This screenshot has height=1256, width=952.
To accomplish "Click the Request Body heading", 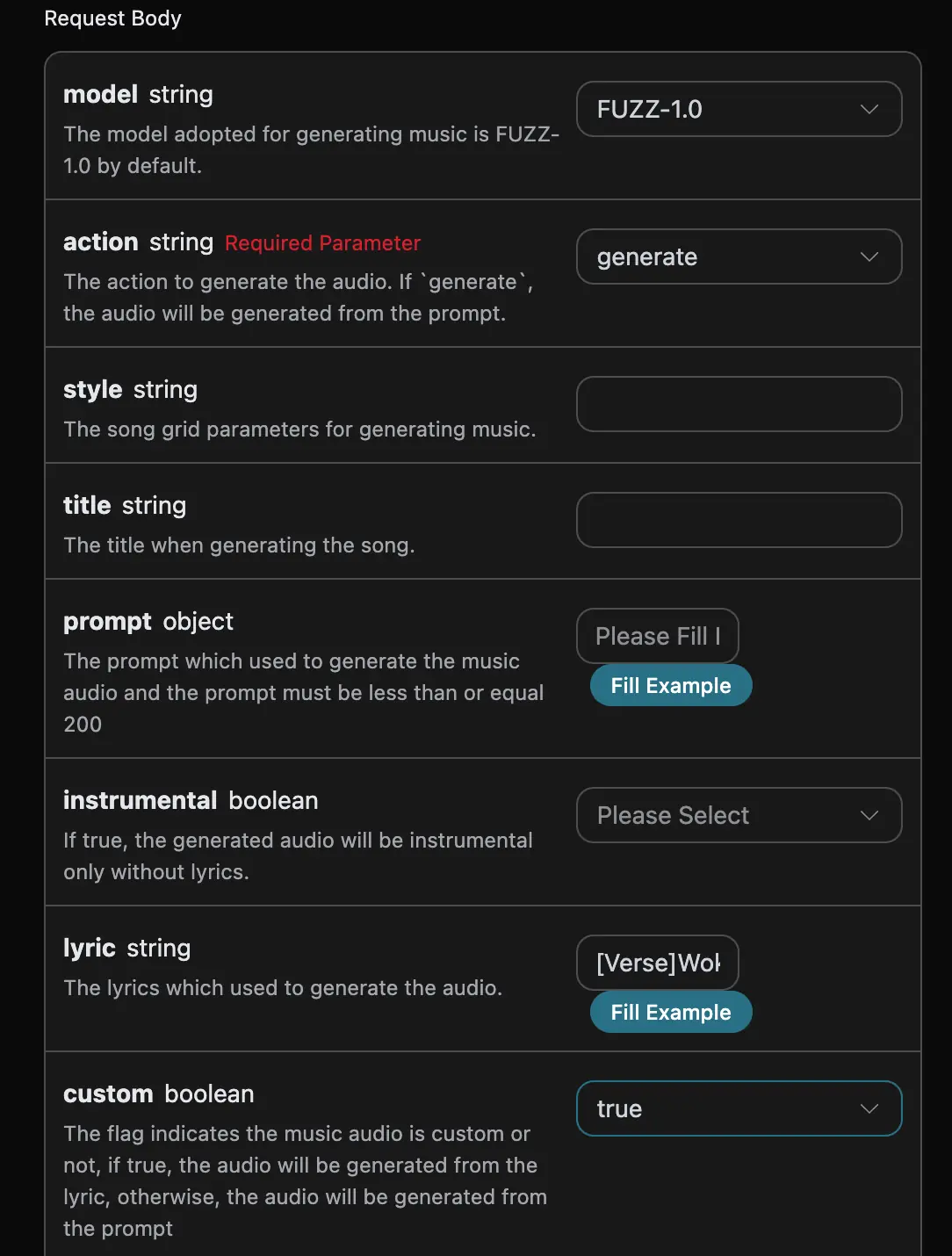I will (x=112, y=18).
